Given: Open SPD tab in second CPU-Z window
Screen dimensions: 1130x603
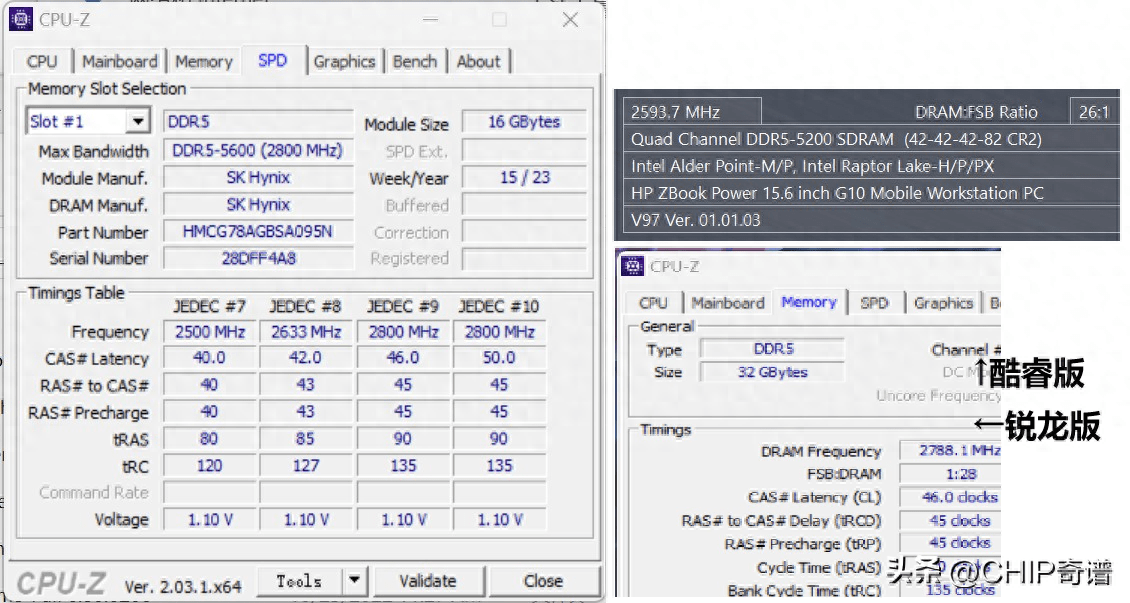Looking at the screenshot, I should 874,303.
